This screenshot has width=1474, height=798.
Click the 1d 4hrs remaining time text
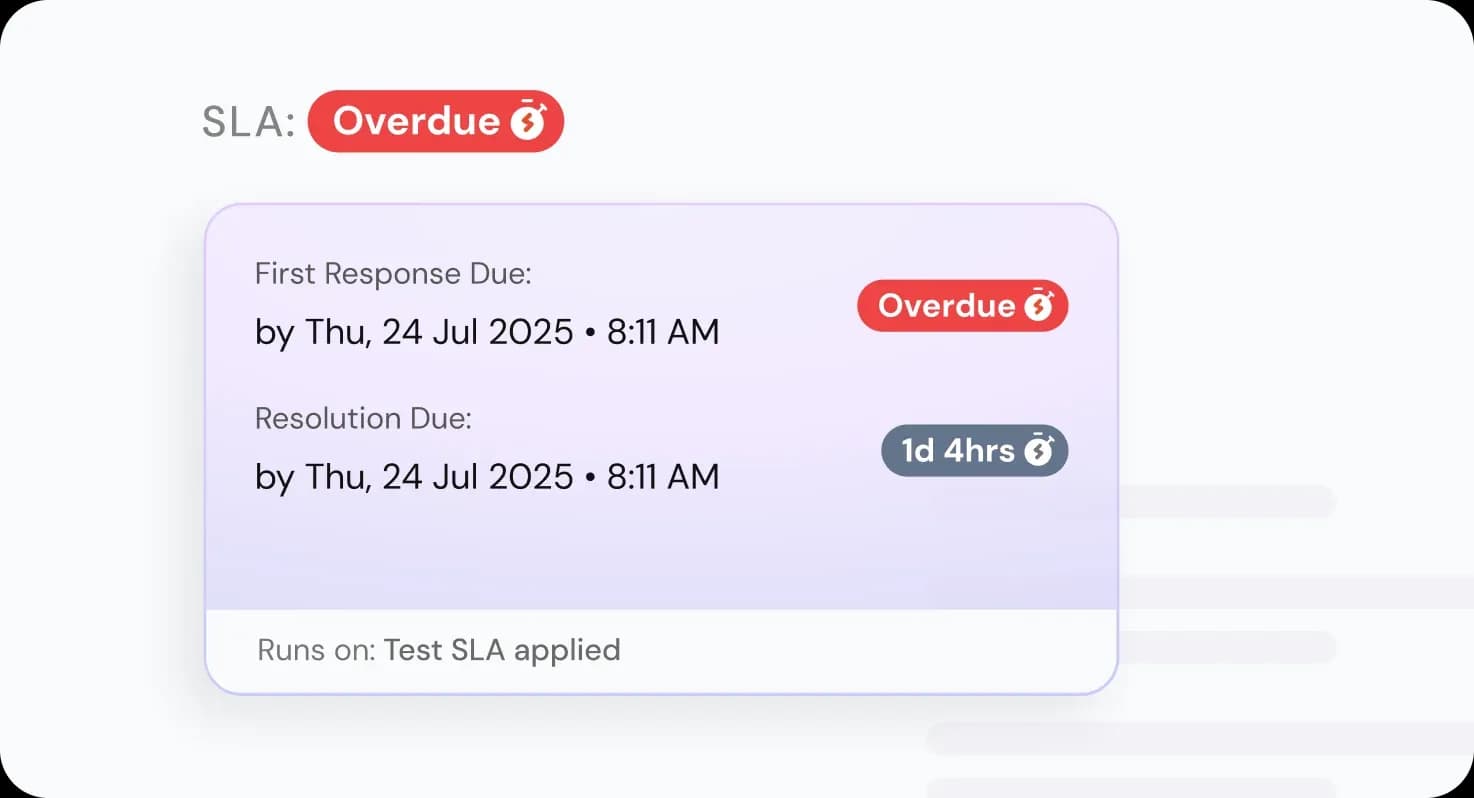click(958, 451)
